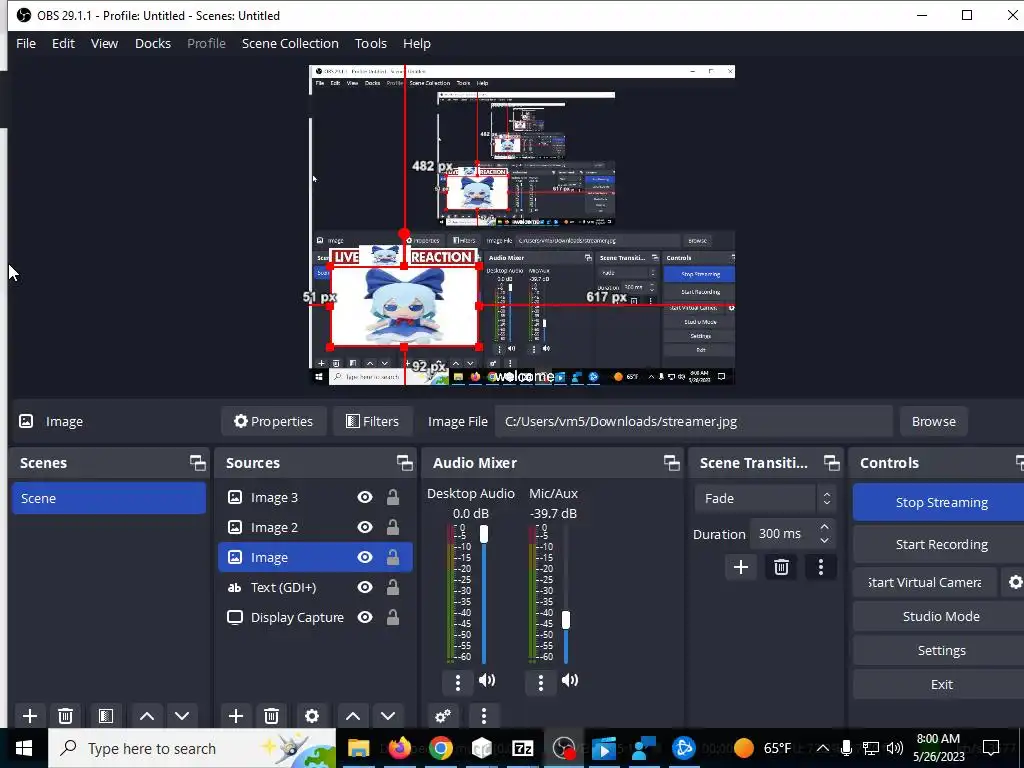
Task: Open Mic/Aux options three dots
Action: 541,682
